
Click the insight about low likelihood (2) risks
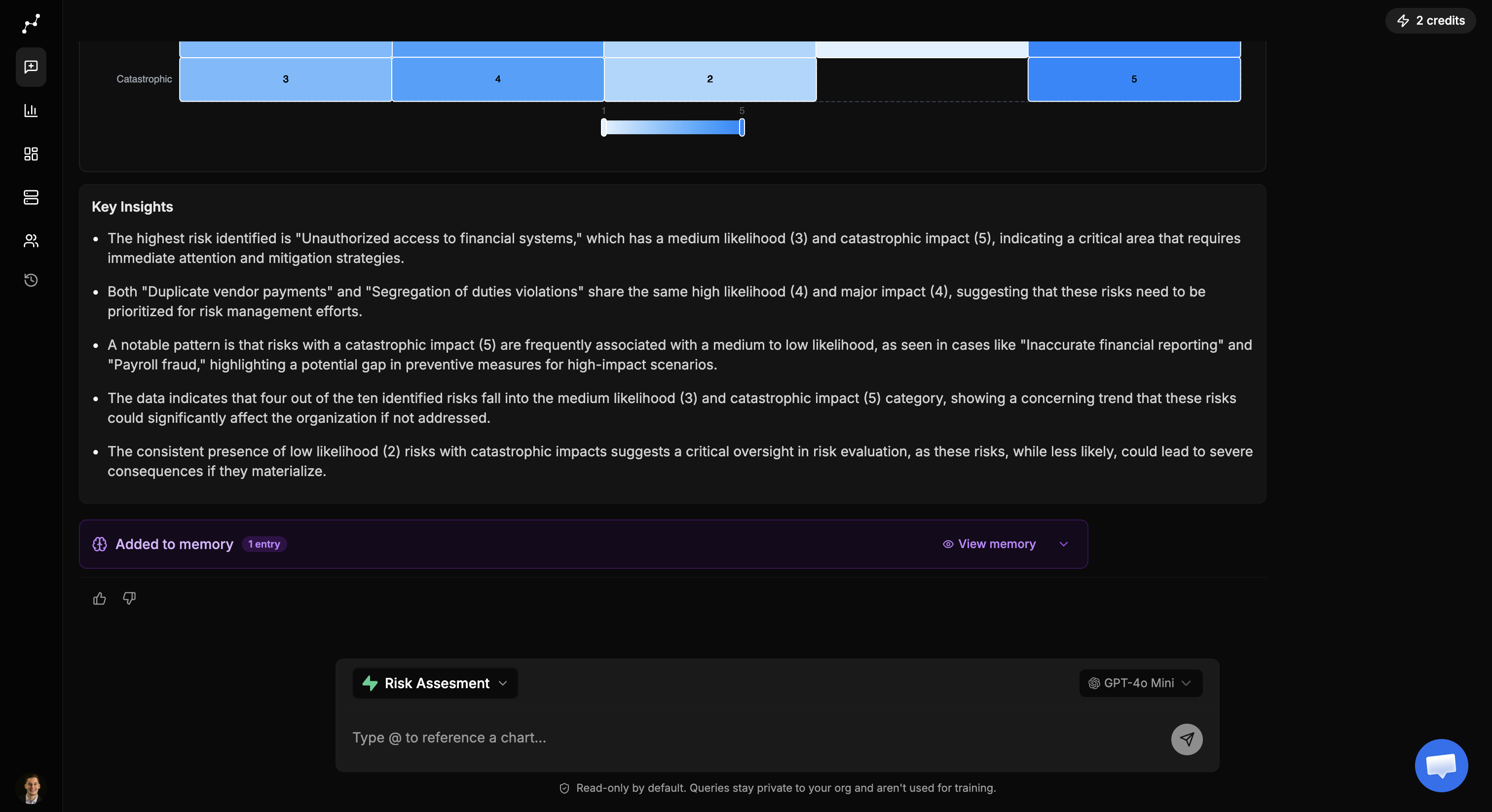[x=680, y=462]
